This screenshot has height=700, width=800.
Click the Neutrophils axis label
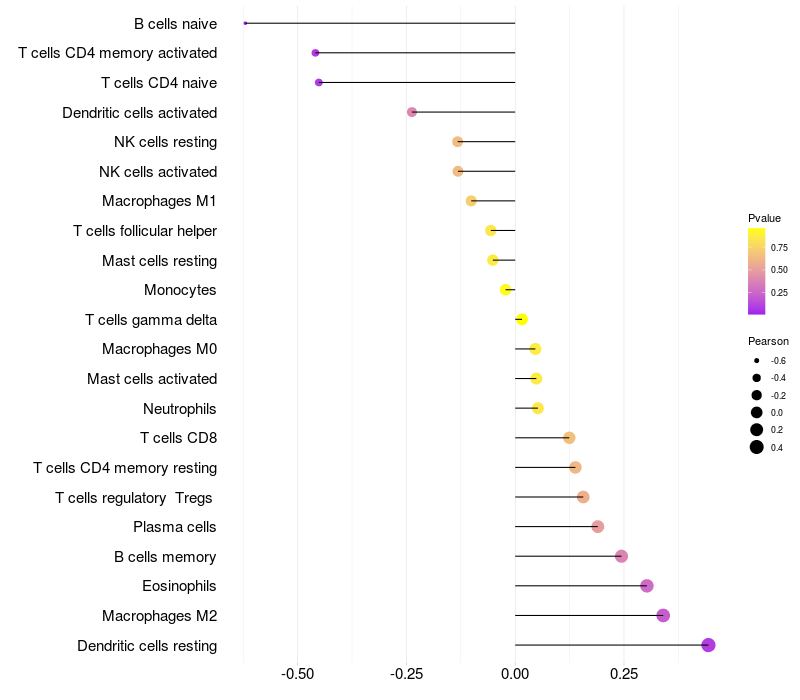180,409
